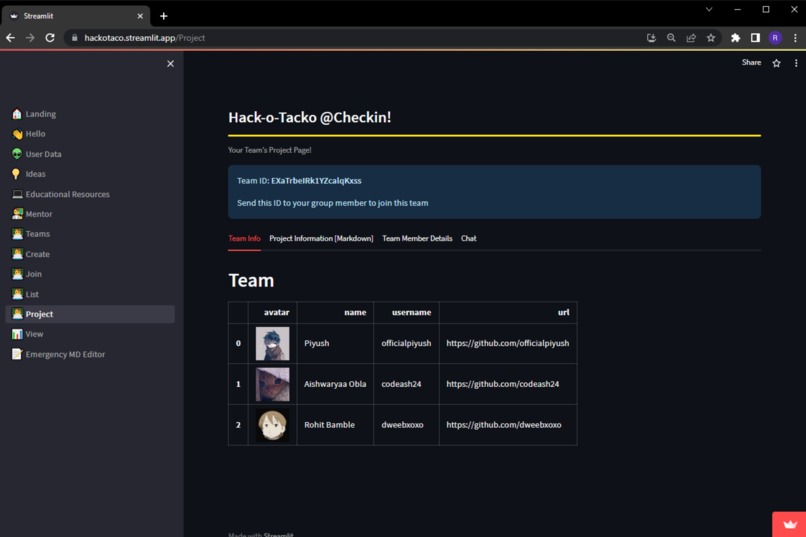The width and height of the screenshot is (806, 537).
Task: Close the Streamlit browser tab
Action: (140, 16)
